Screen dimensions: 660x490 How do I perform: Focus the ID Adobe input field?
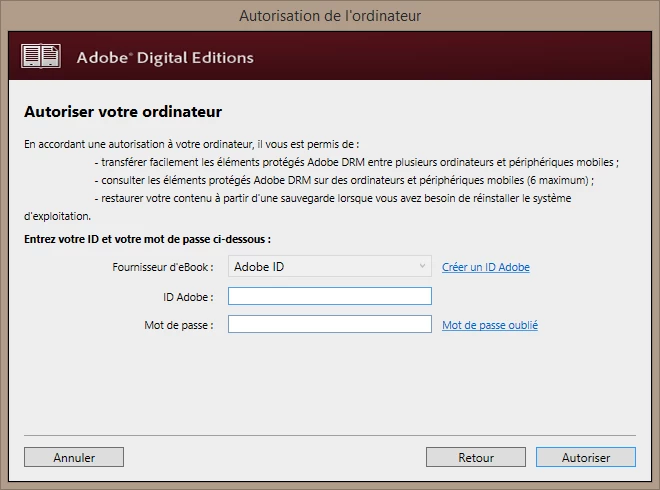coord(330,296)
